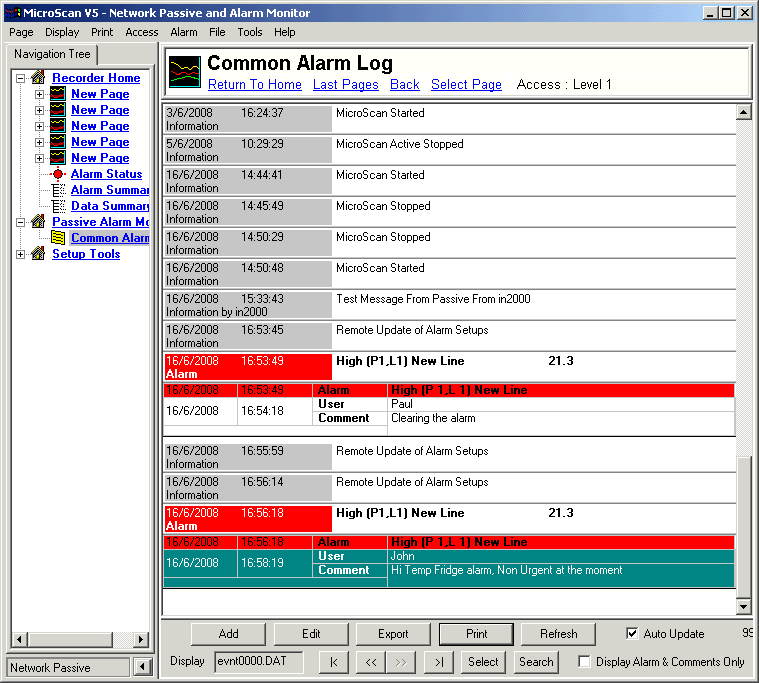Click the MicroScan title bar application icon

tap(13, 13)
